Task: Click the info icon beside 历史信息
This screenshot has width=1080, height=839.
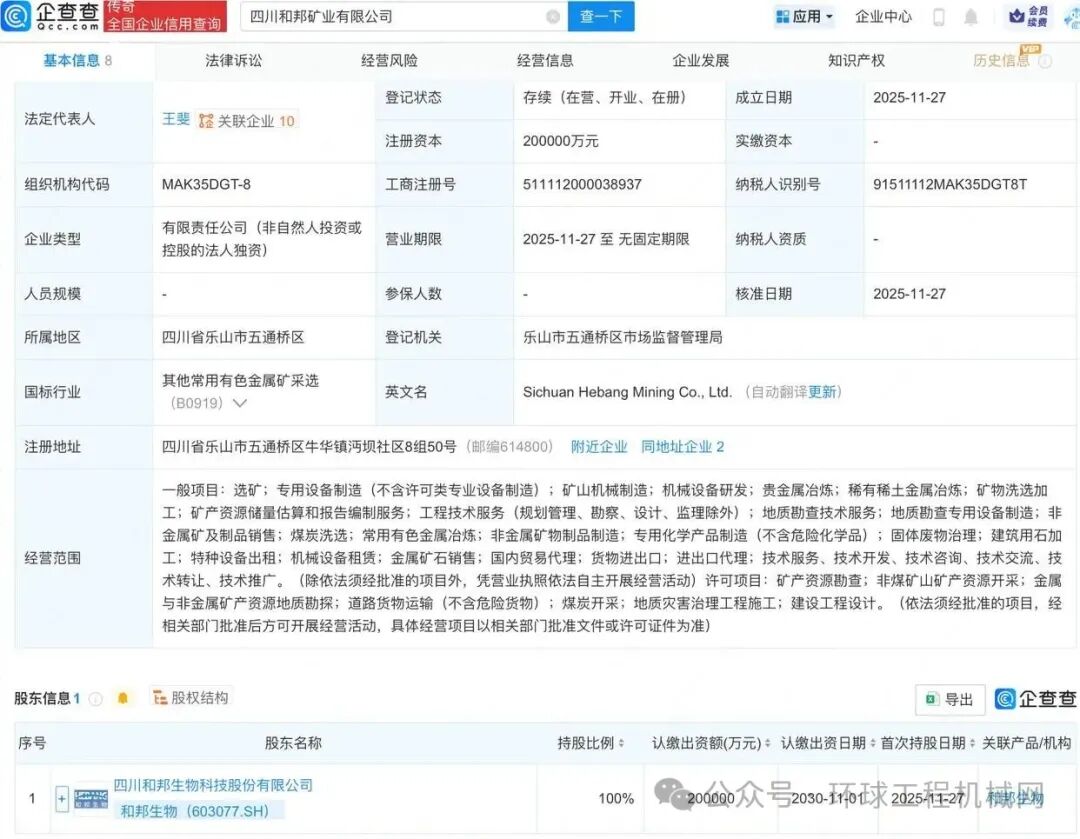Action: tap(1045, 61)
